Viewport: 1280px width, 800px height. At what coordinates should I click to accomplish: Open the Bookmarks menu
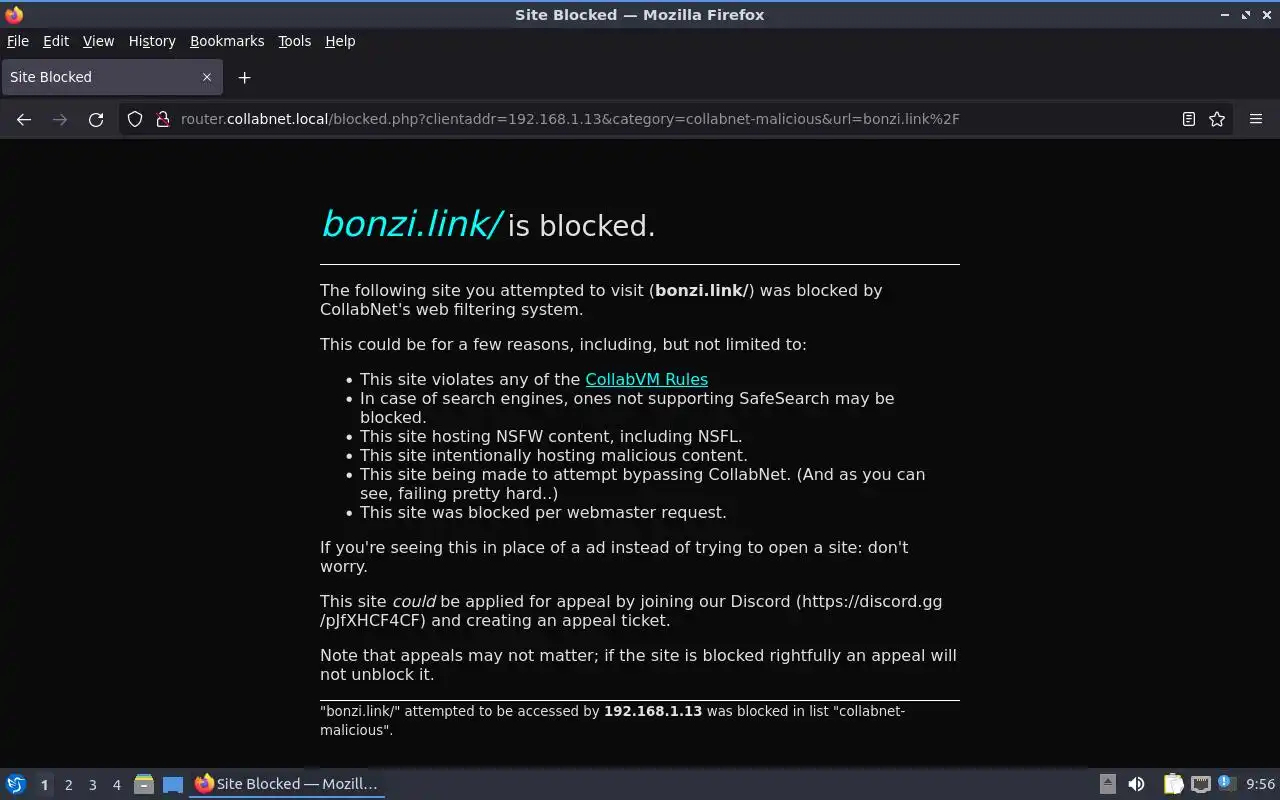(227, 41)
